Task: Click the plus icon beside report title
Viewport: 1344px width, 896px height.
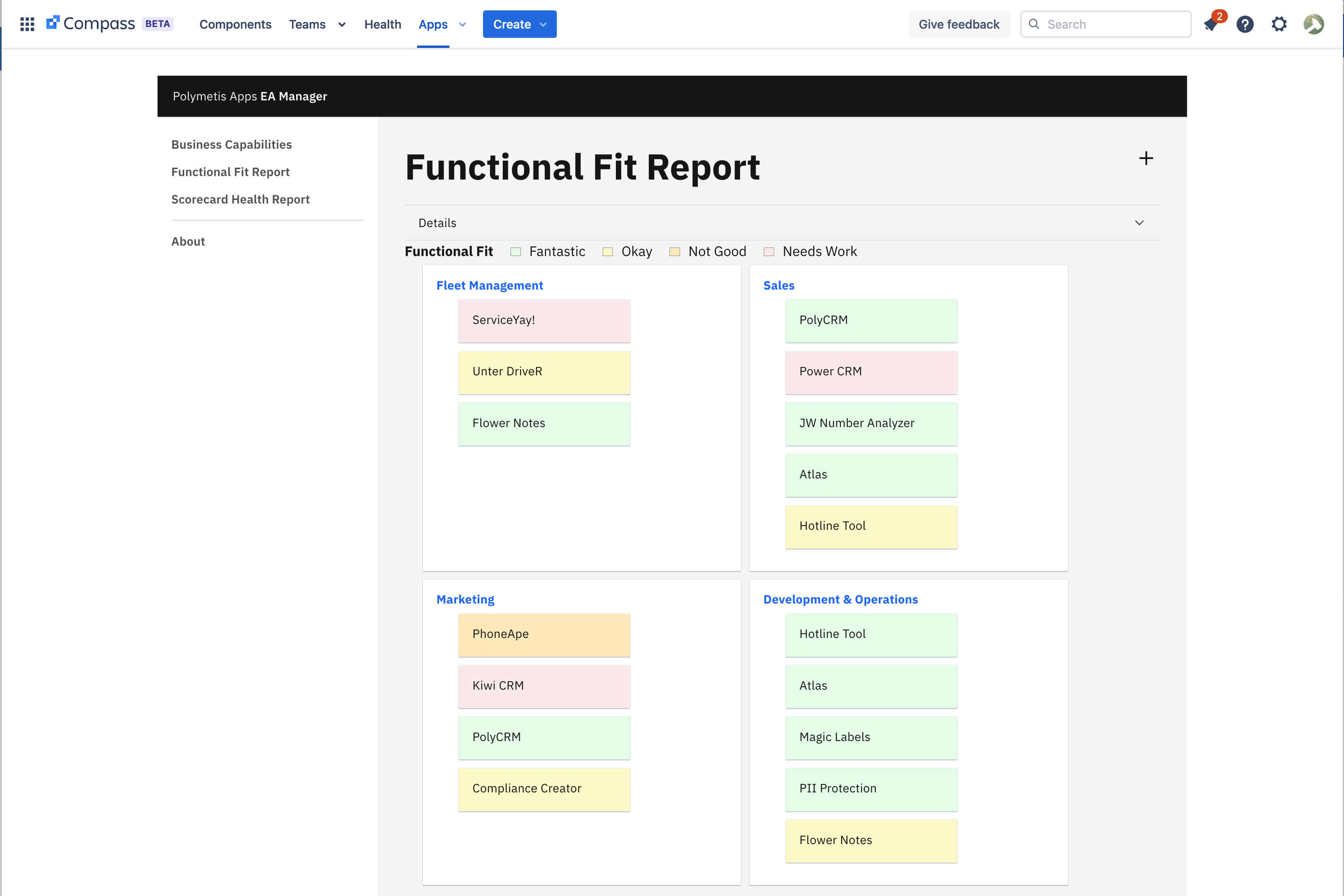Action: coord(1146,158)
